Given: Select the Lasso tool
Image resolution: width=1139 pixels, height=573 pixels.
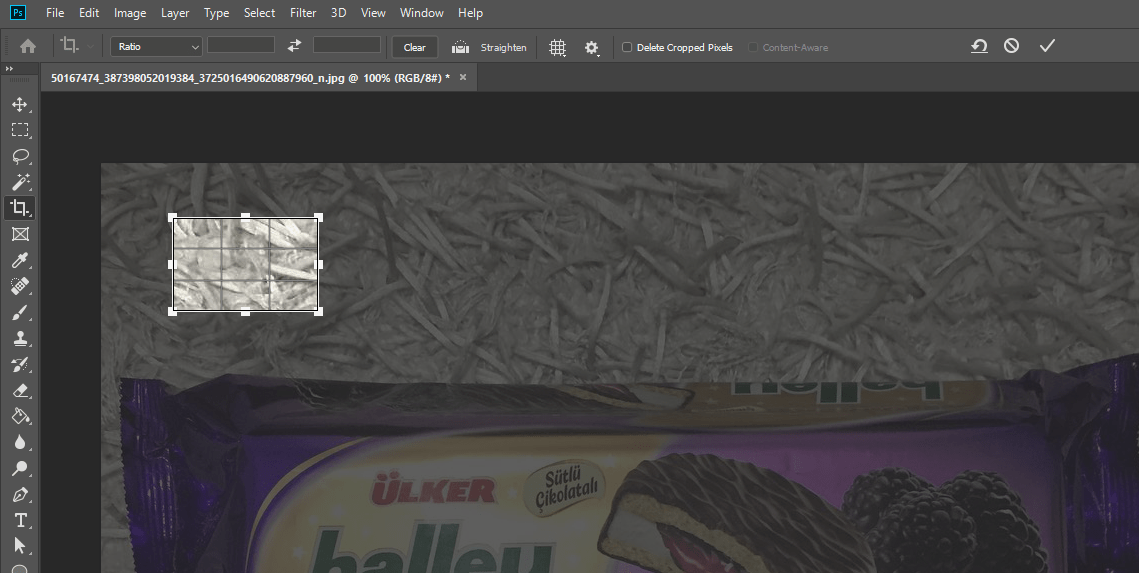Looking at the screenshot, I should pyautogui.click(x=20, y=157).
